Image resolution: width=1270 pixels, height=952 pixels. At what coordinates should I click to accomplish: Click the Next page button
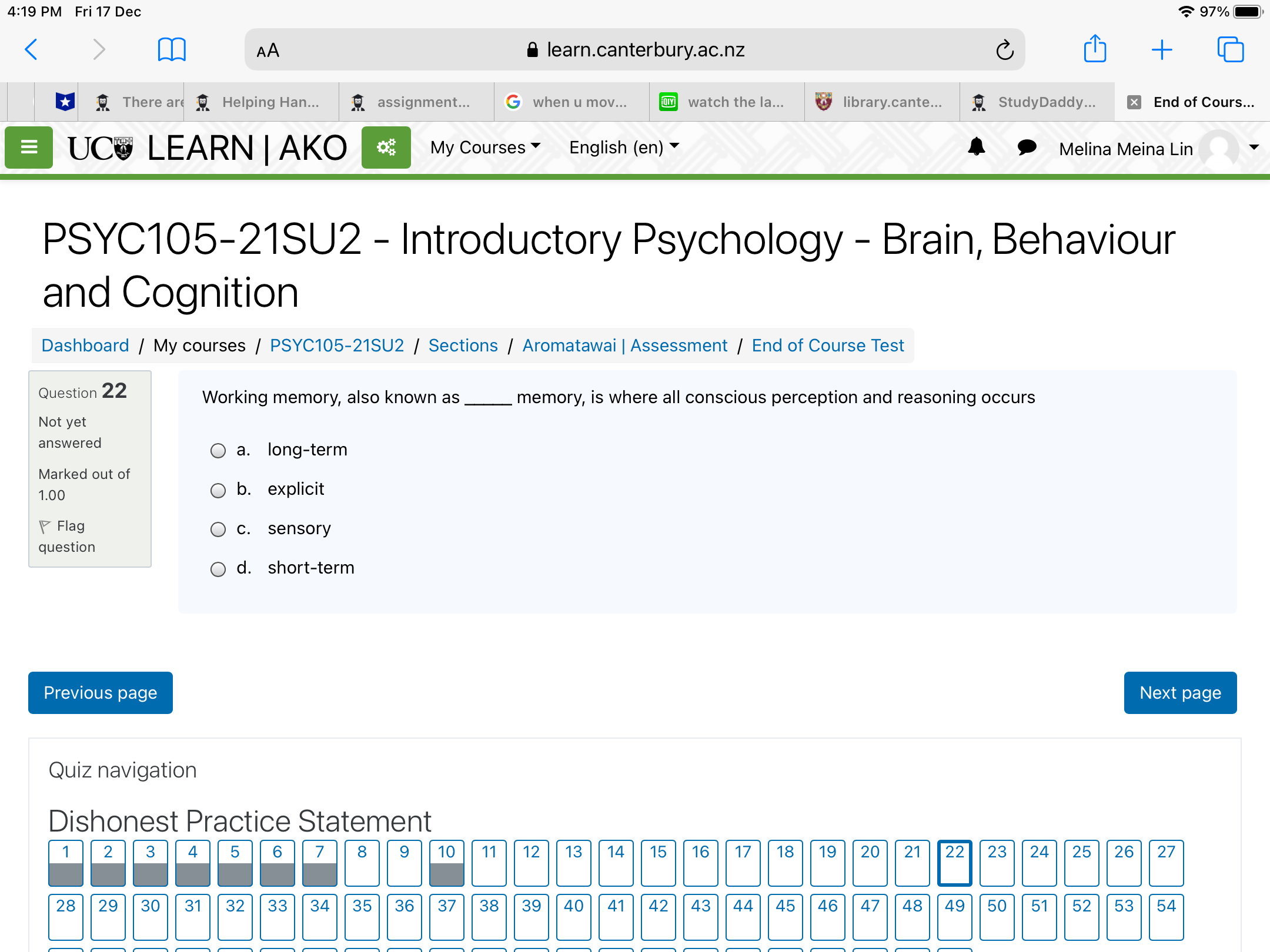click(1180, 693)
